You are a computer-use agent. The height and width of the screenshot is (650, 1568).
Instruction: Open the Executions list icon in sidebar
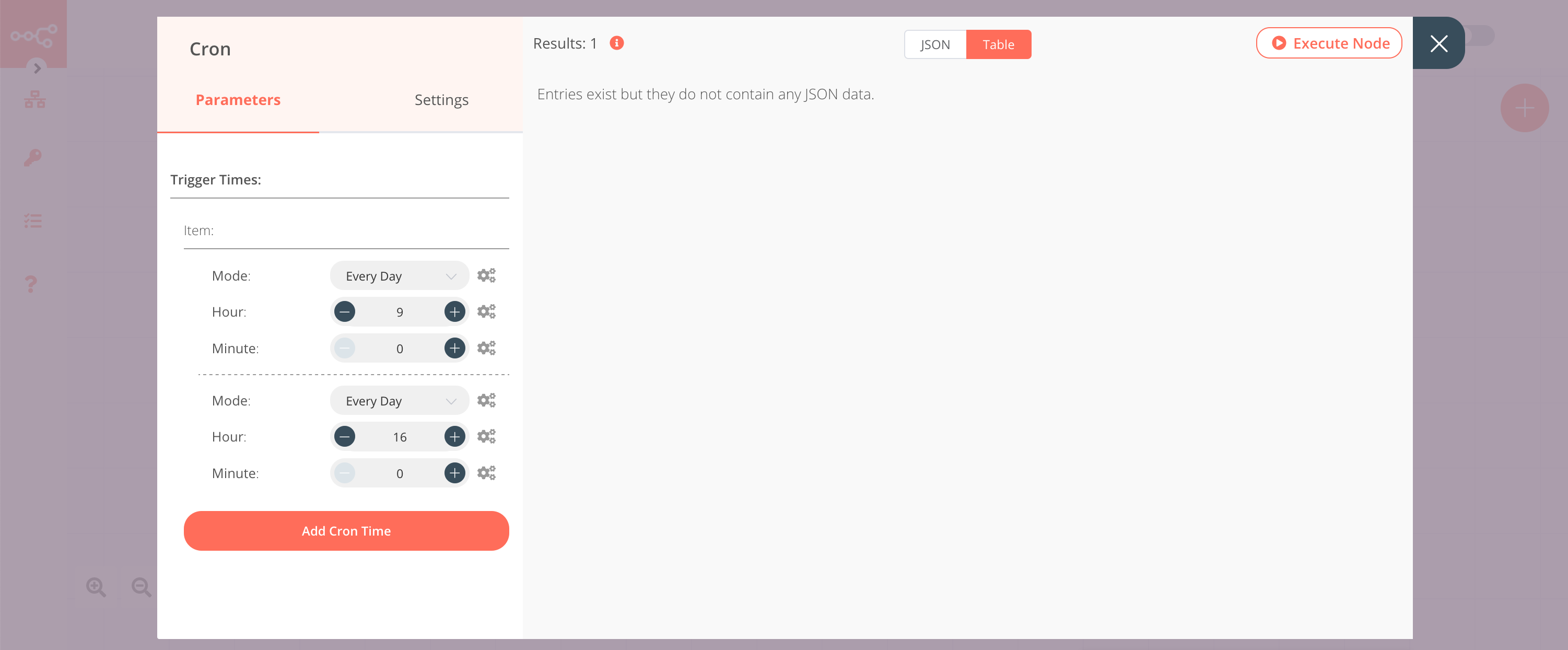(32, 221)
